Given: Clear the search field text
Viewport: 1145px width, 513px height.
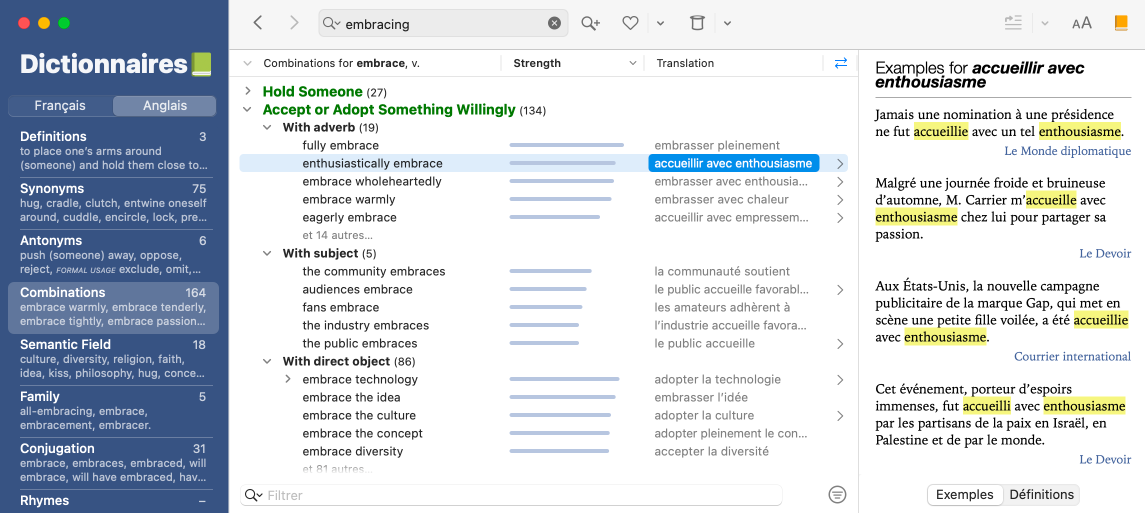Looking at the screenshot, I should (554, 23).
